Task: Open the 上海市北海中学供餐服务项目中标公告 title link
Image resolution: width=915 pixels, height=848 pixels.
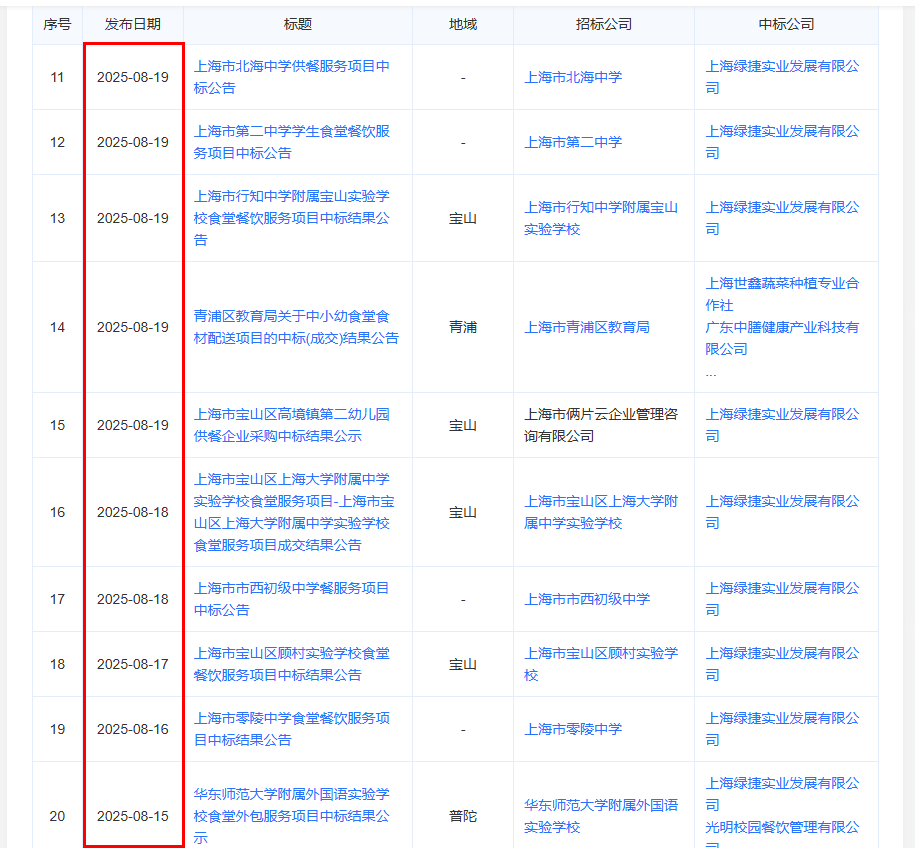Action: (x=292, y=77)
